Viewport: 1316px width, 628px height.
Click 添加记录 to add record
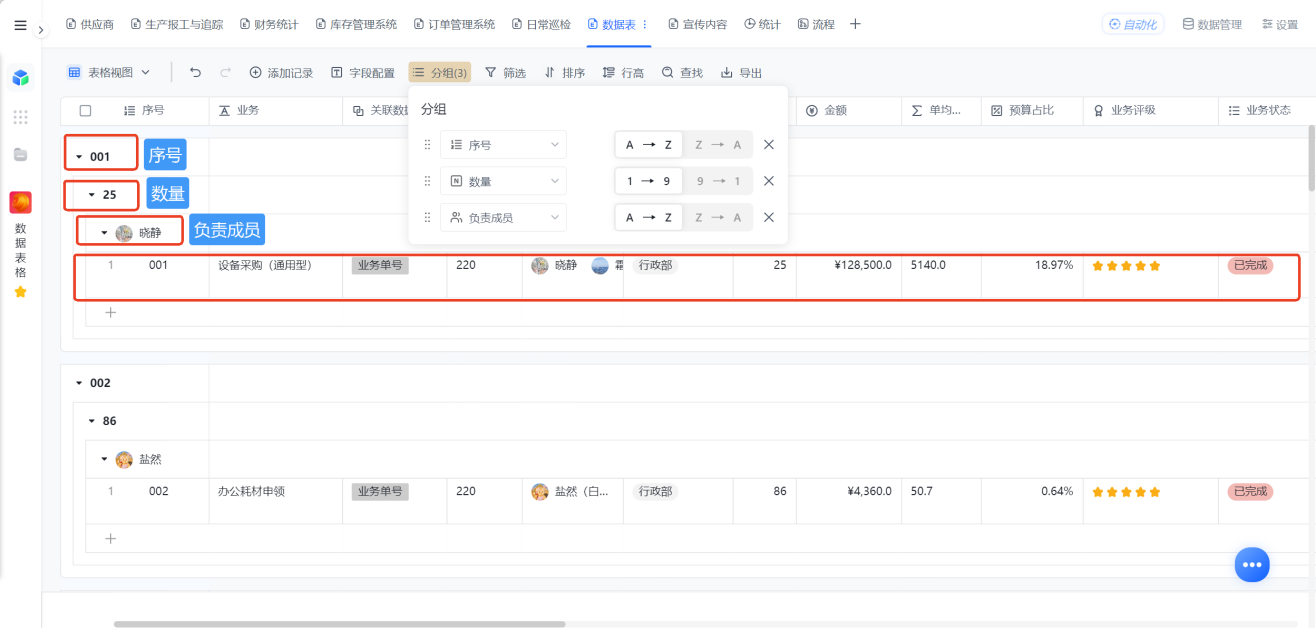click(x=282, y=72)
